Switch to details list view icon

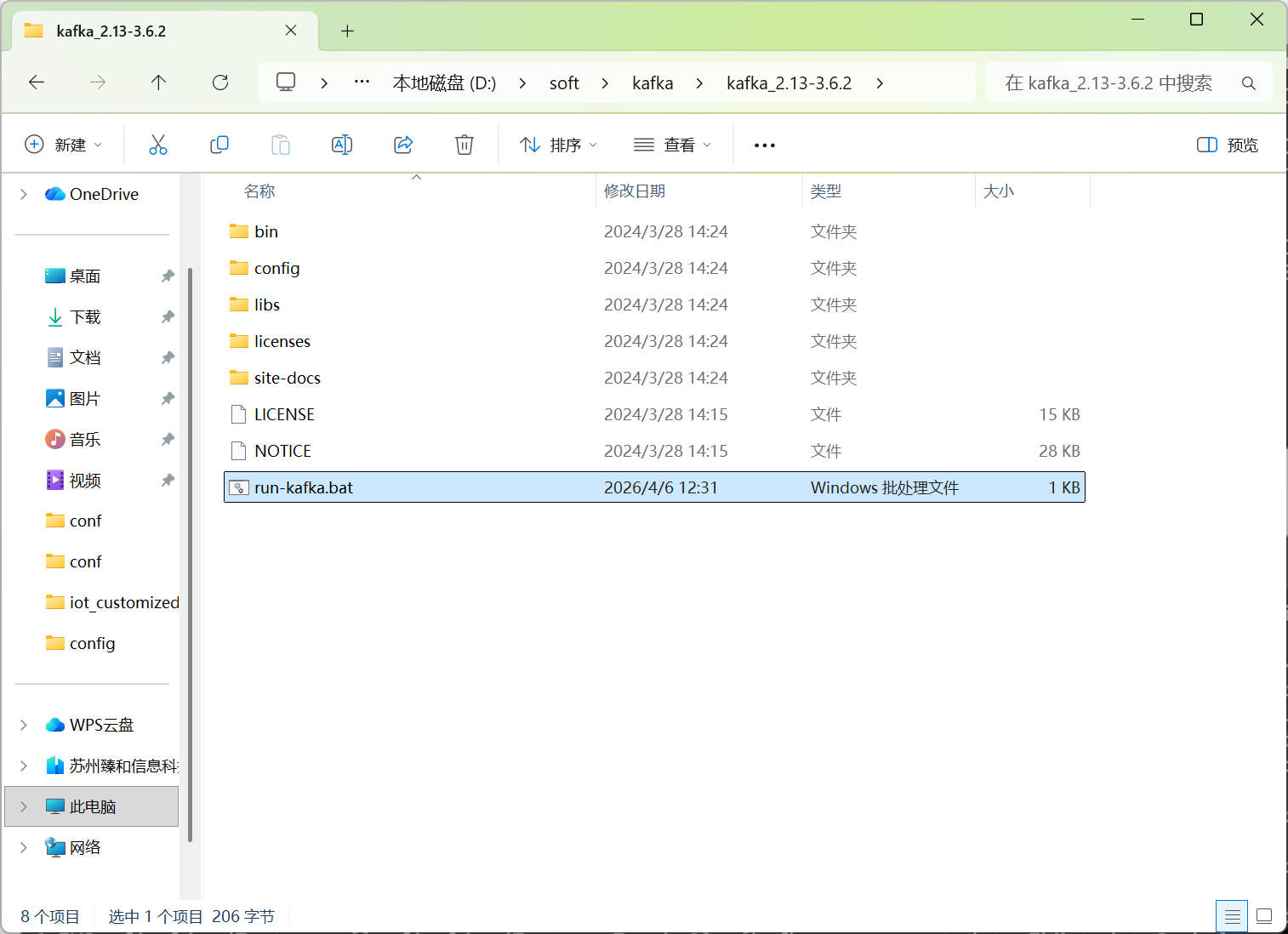click(1232, 916)
